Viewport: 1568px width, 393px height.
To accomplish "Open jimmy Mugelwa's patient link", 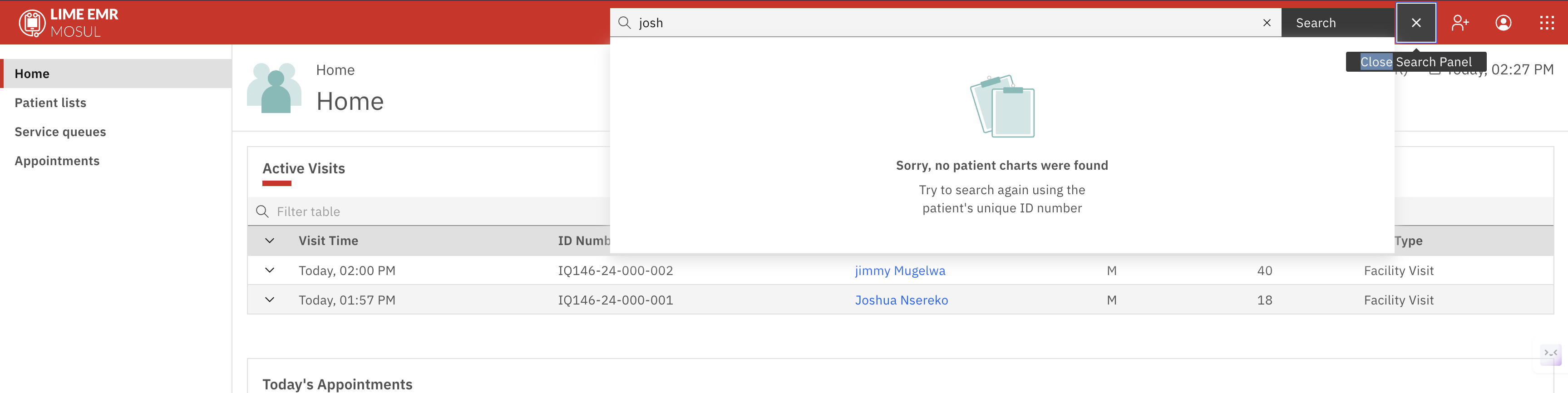I will pos(900,271).
